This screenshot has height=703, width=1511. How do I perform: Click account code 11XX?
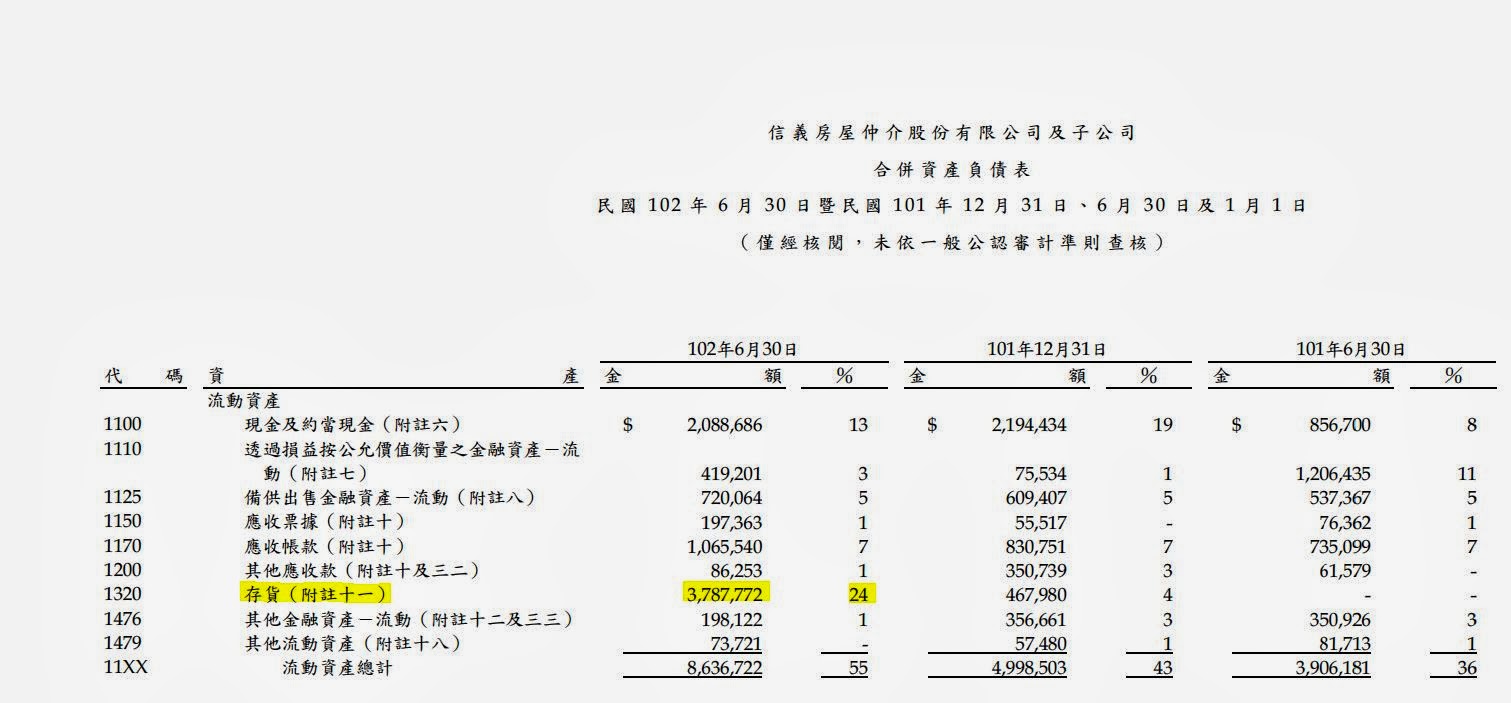click(x=126, y=667)
